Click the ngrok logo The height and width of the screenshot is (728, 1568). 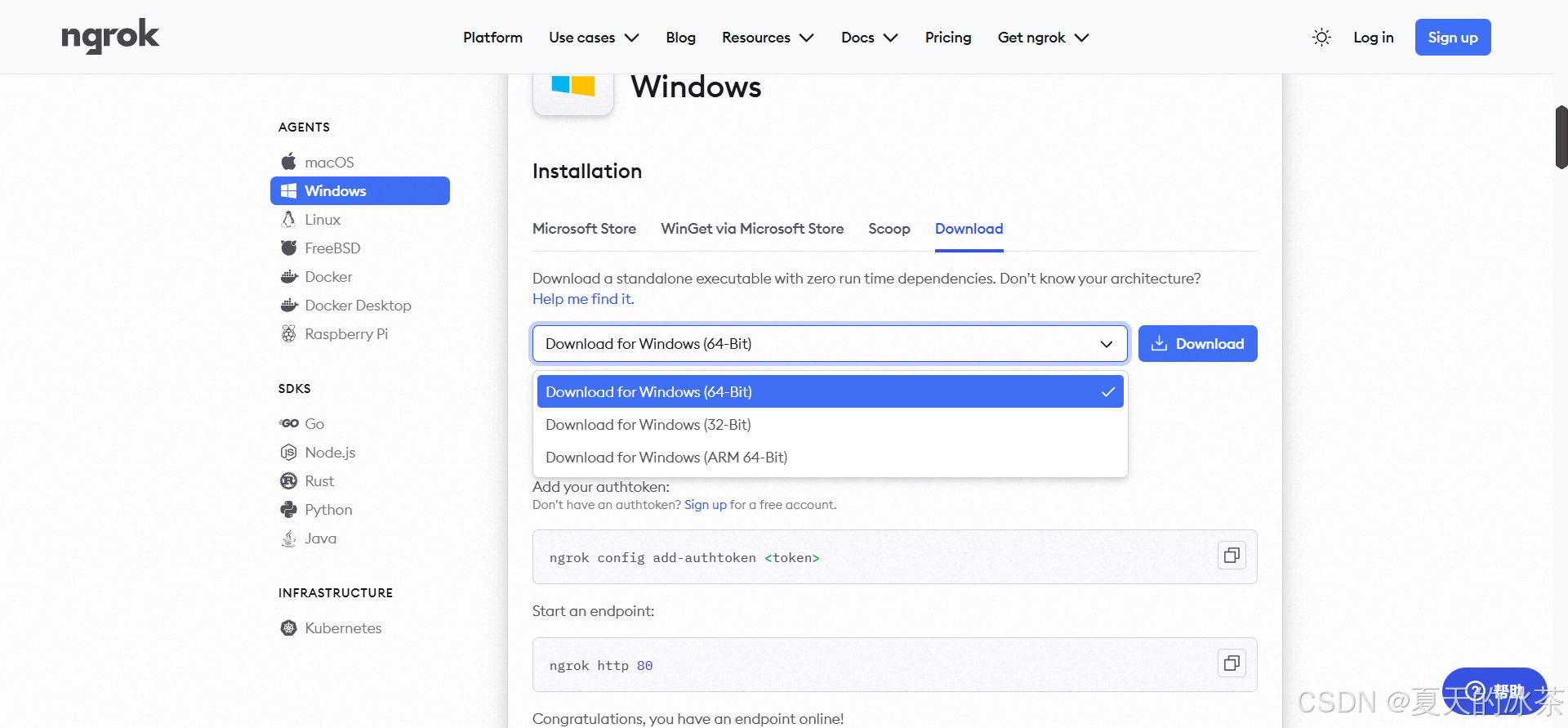click(110, 36)
